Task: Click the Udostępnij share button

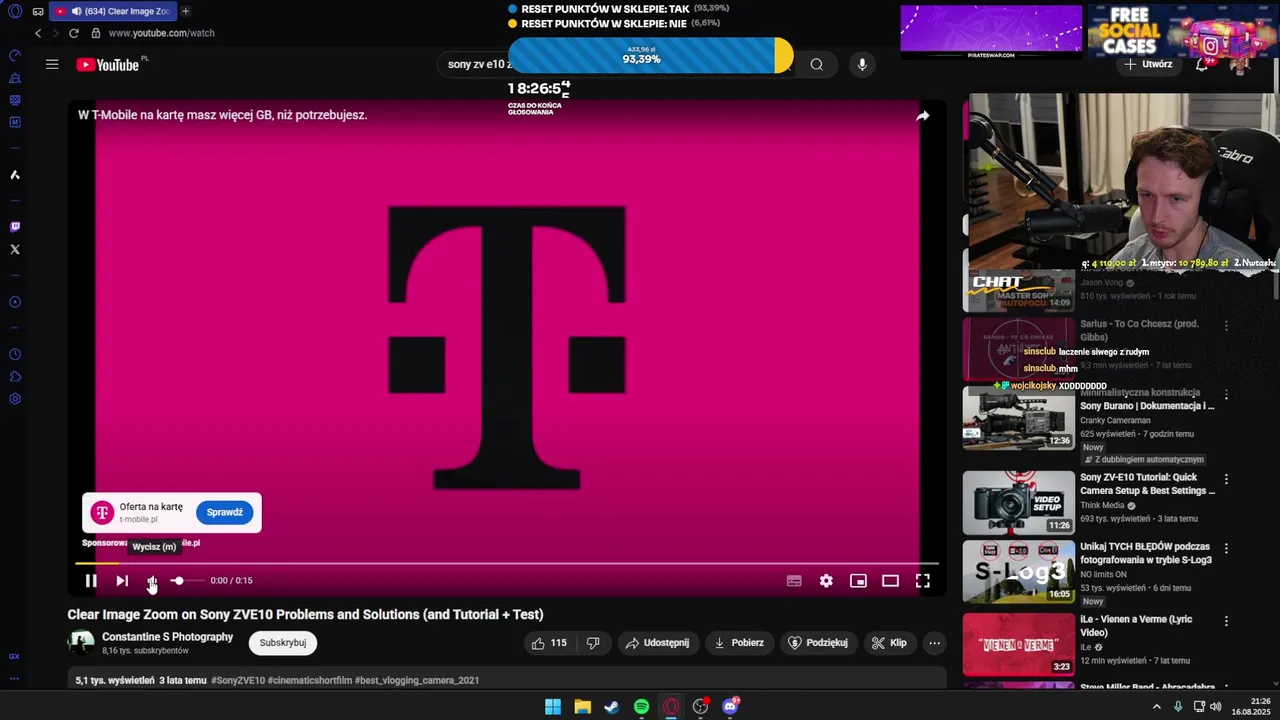Action: [657, 643]
